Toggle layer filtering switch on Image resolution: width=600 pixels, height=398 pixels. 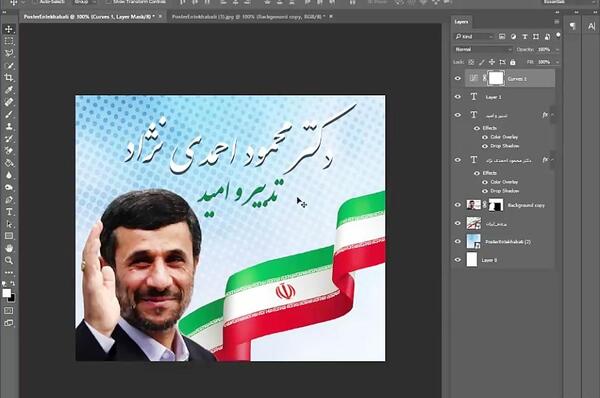click(558, 36)
